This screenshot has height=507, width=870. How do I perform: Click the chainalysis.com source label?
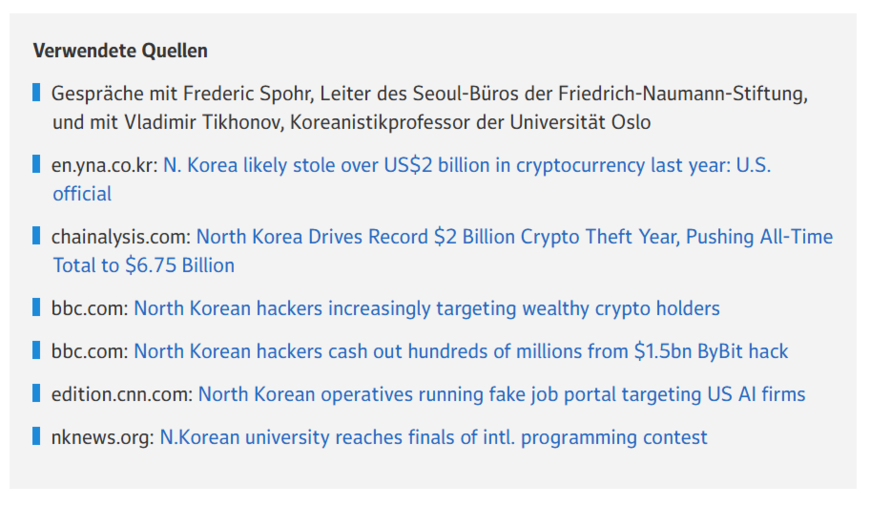click(121, 237)
